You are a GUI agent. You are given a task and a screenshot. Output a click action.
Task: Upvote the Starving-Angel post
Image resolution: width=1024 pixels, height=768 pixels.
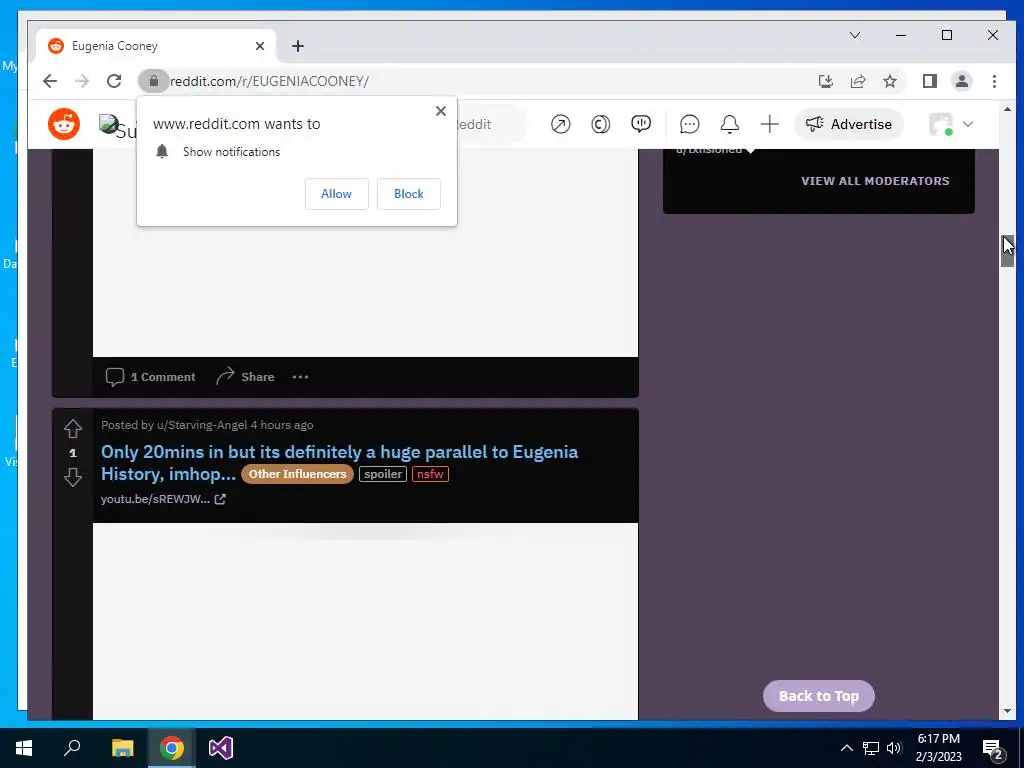click(72, 428)
